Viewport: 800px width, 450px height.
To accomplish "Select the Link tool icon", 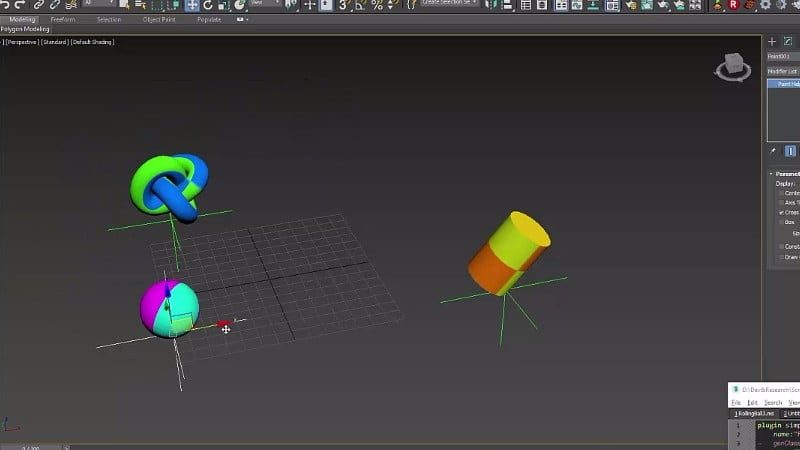I will tap(39, 5).
